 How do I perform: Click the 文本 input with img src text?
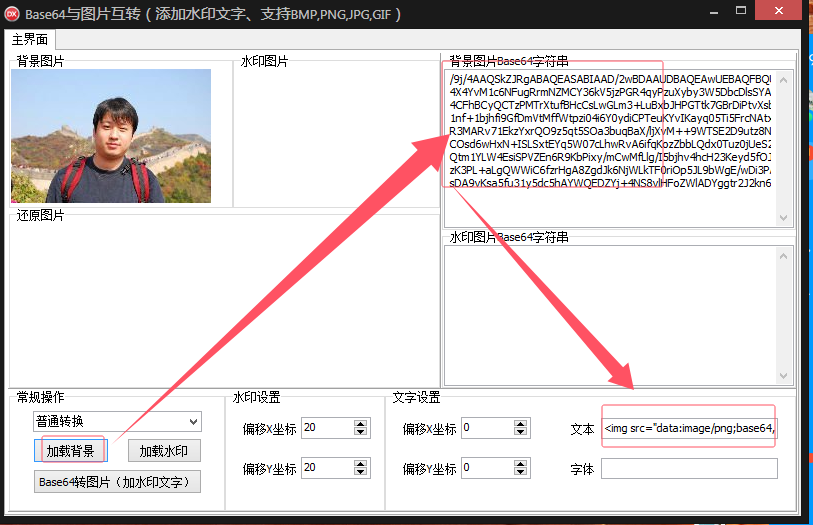click(689, 428)
